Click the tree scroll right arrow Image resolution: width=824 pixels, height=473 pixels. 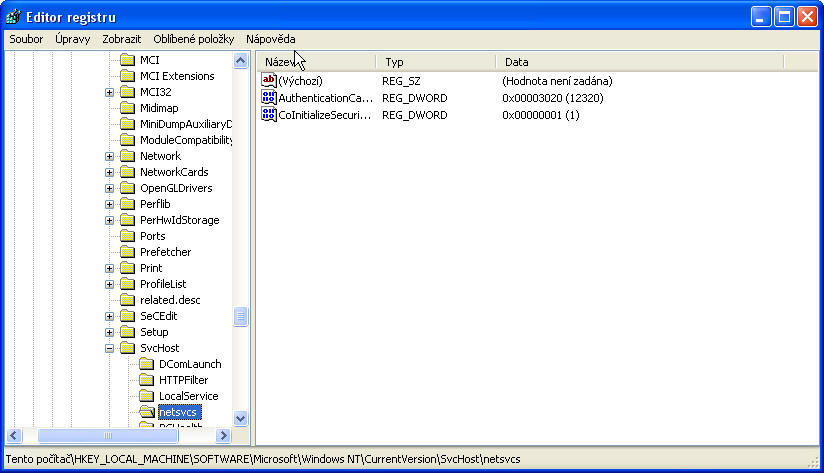pyautogui.click(x=223, y=436)
